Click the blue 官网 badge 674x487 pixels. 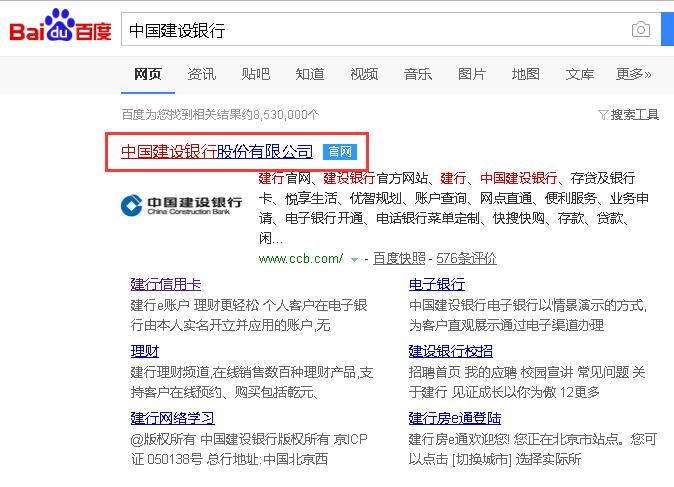pos(339,152)
